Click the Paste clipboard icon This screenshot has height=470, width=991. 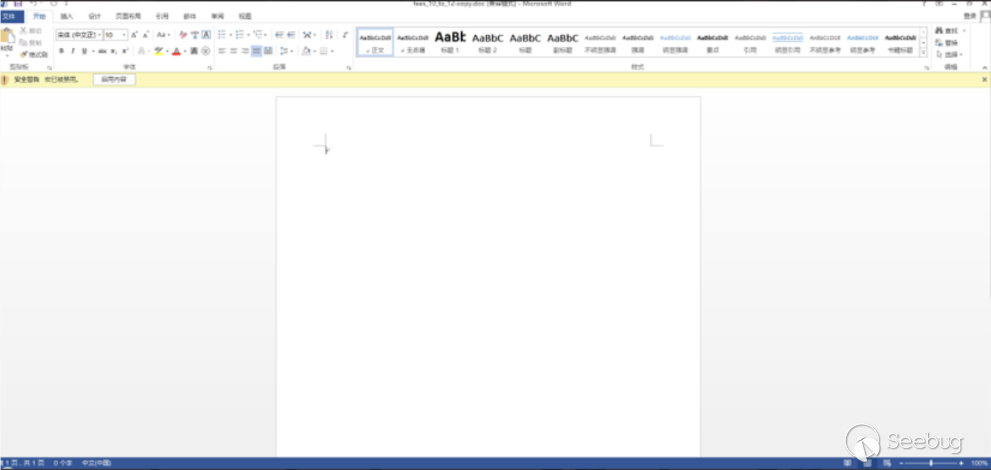point(7,37)
